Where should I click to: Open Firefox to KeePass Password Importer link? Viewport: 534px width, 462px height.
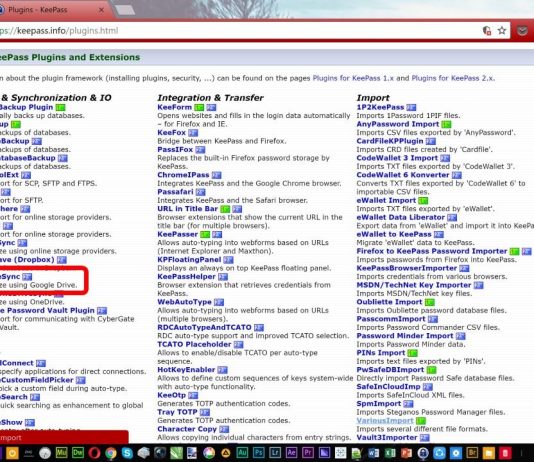click(x=432, y=251)
